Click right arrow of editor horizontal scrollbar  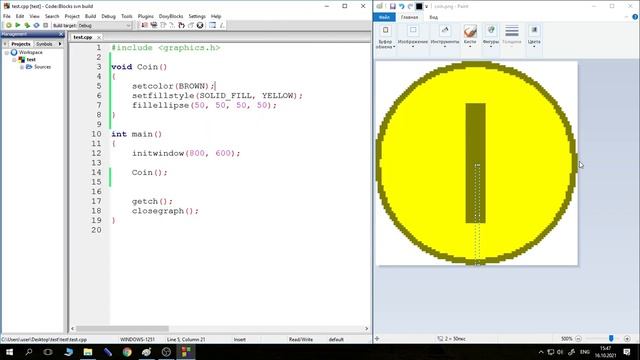[366, 329]
